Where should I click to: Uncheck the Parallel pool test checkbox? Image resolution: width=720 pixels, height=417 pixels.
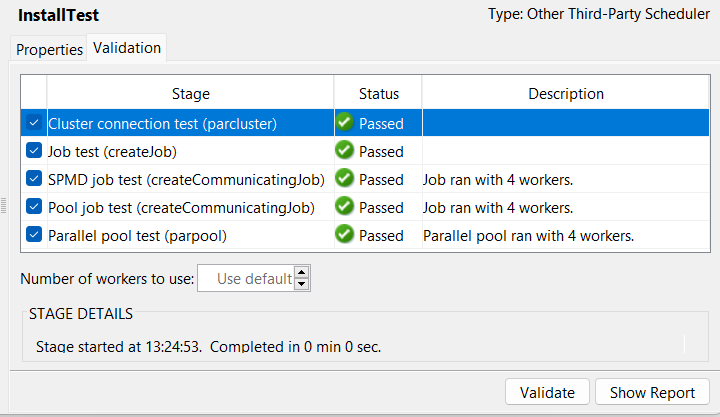(34, 235)
